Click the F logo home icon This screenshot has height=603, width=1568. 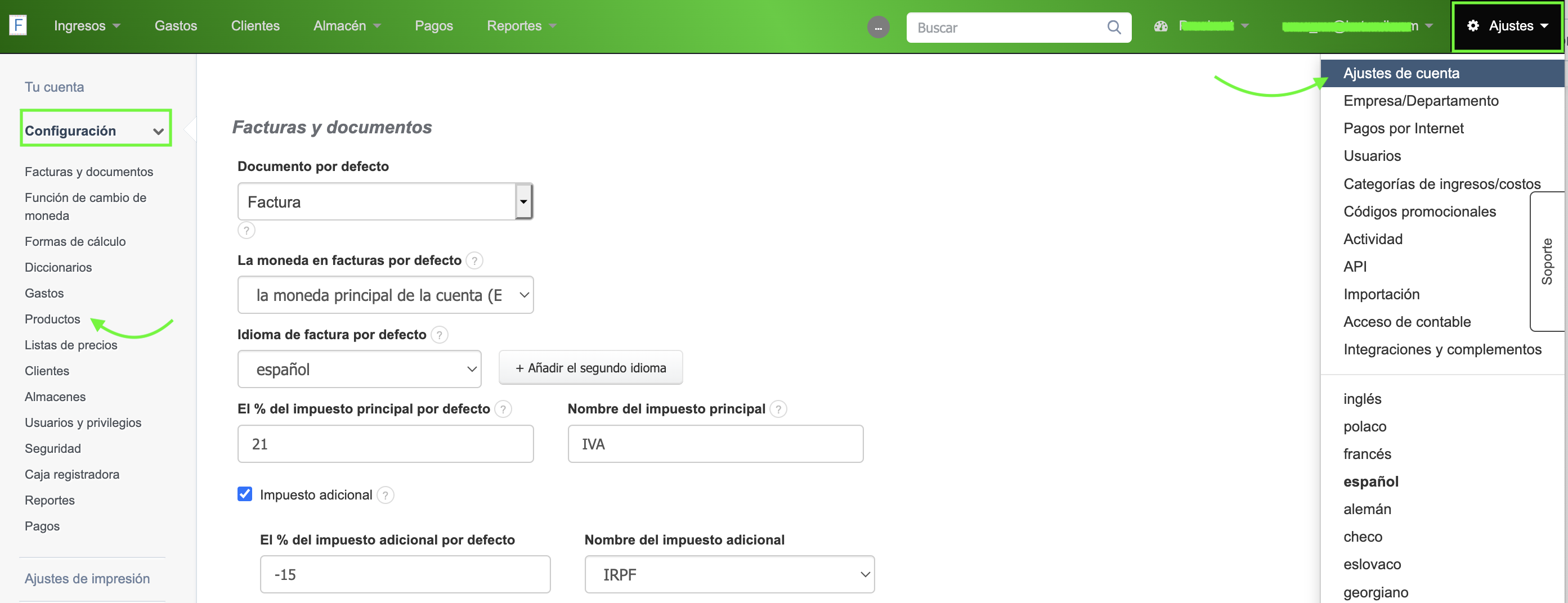coord(17,25)
